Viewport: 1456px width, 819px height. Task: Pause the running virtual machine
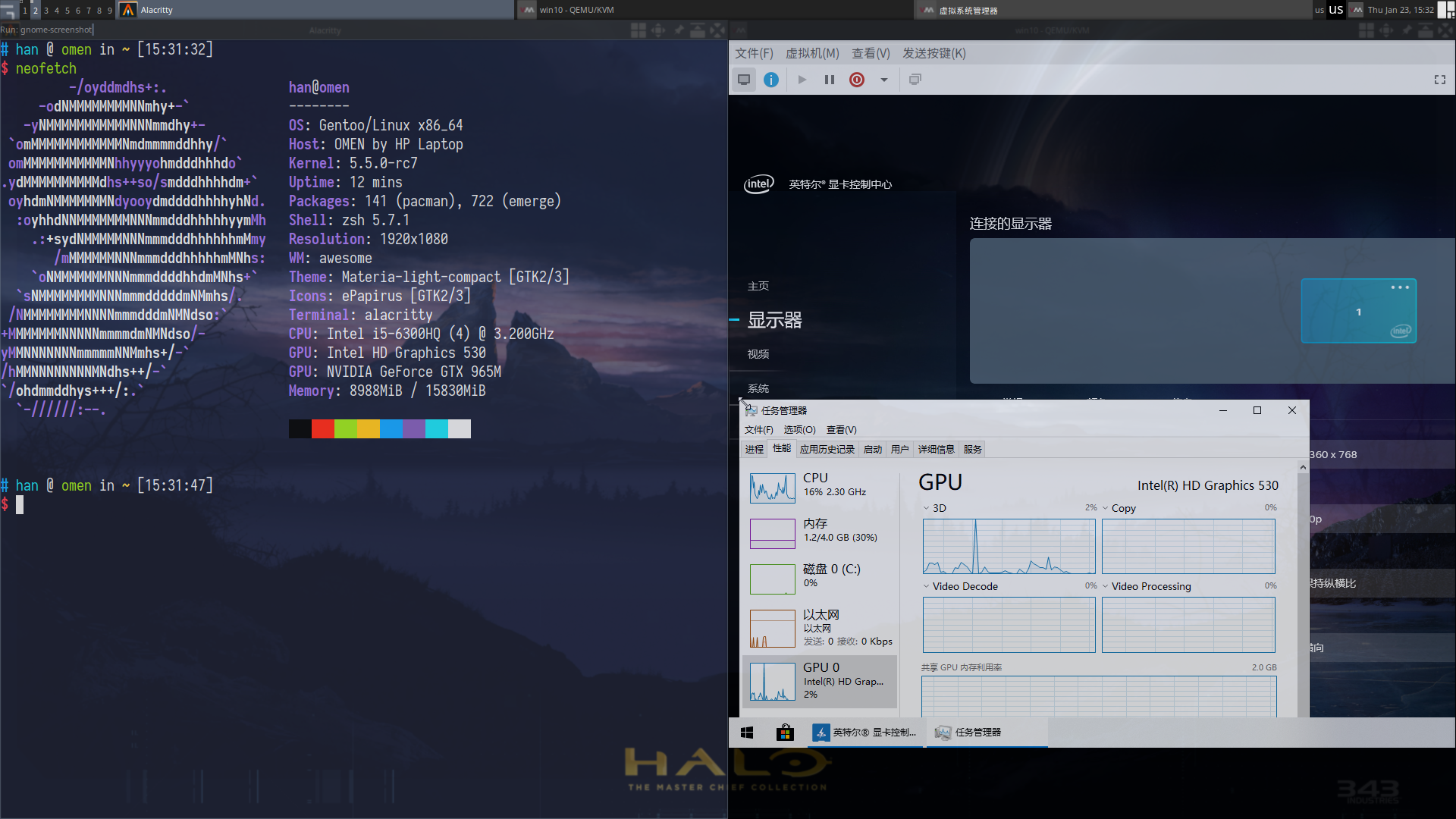[829, 79]
